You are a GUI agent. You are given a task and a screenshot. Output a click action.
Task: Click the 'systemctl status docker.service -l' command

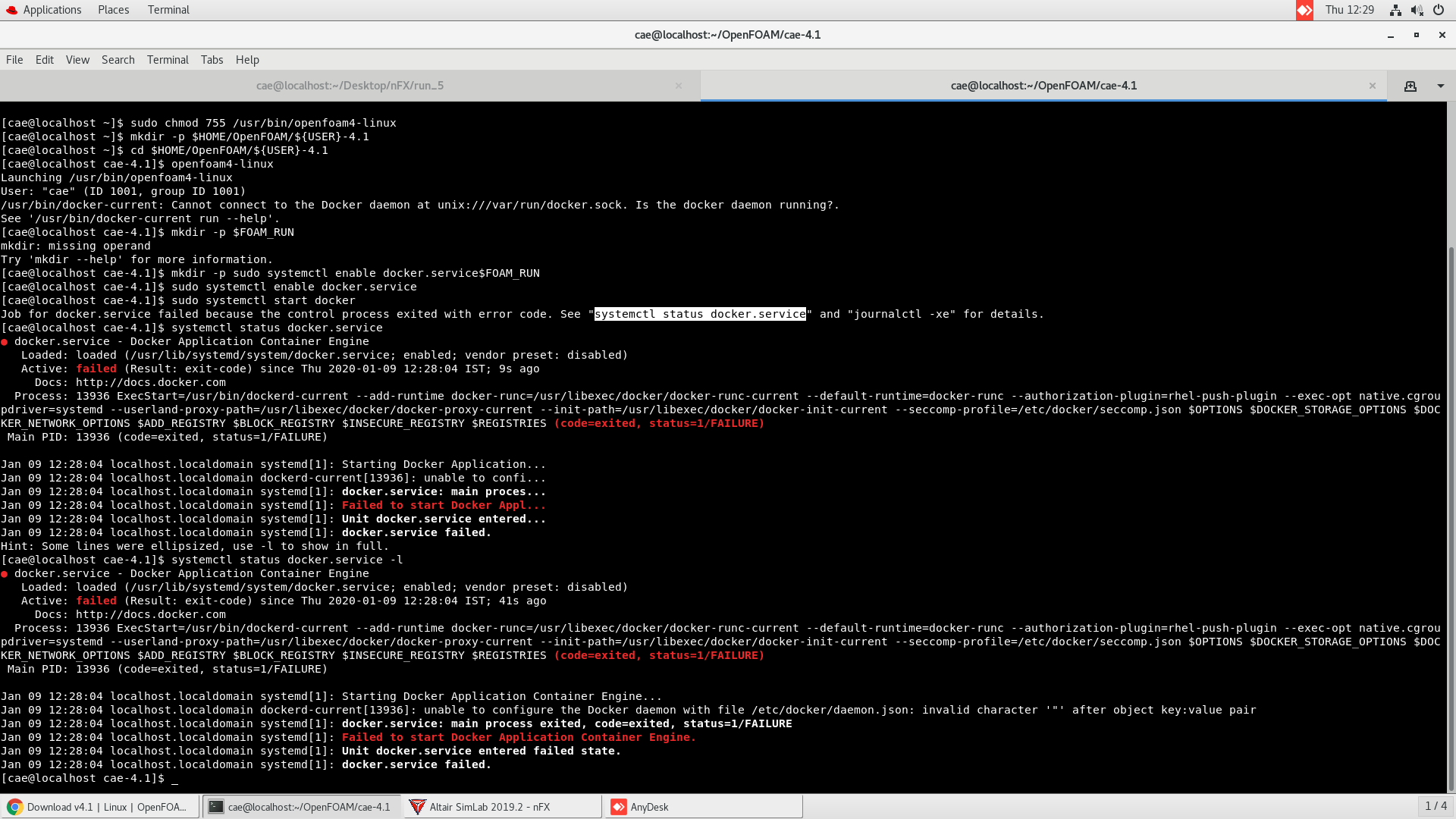click(287, 560)
